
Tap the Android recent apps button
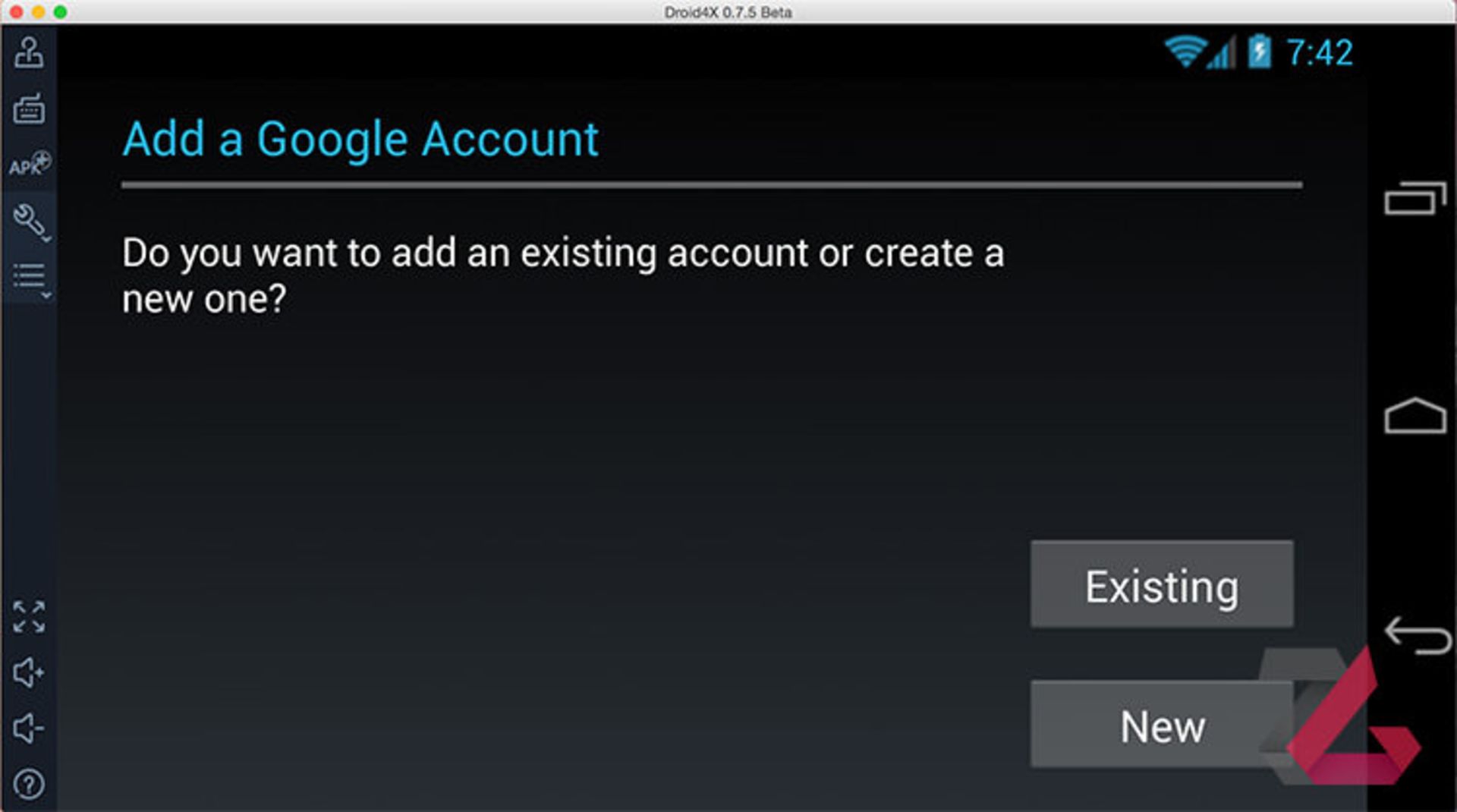[1415, 198]
